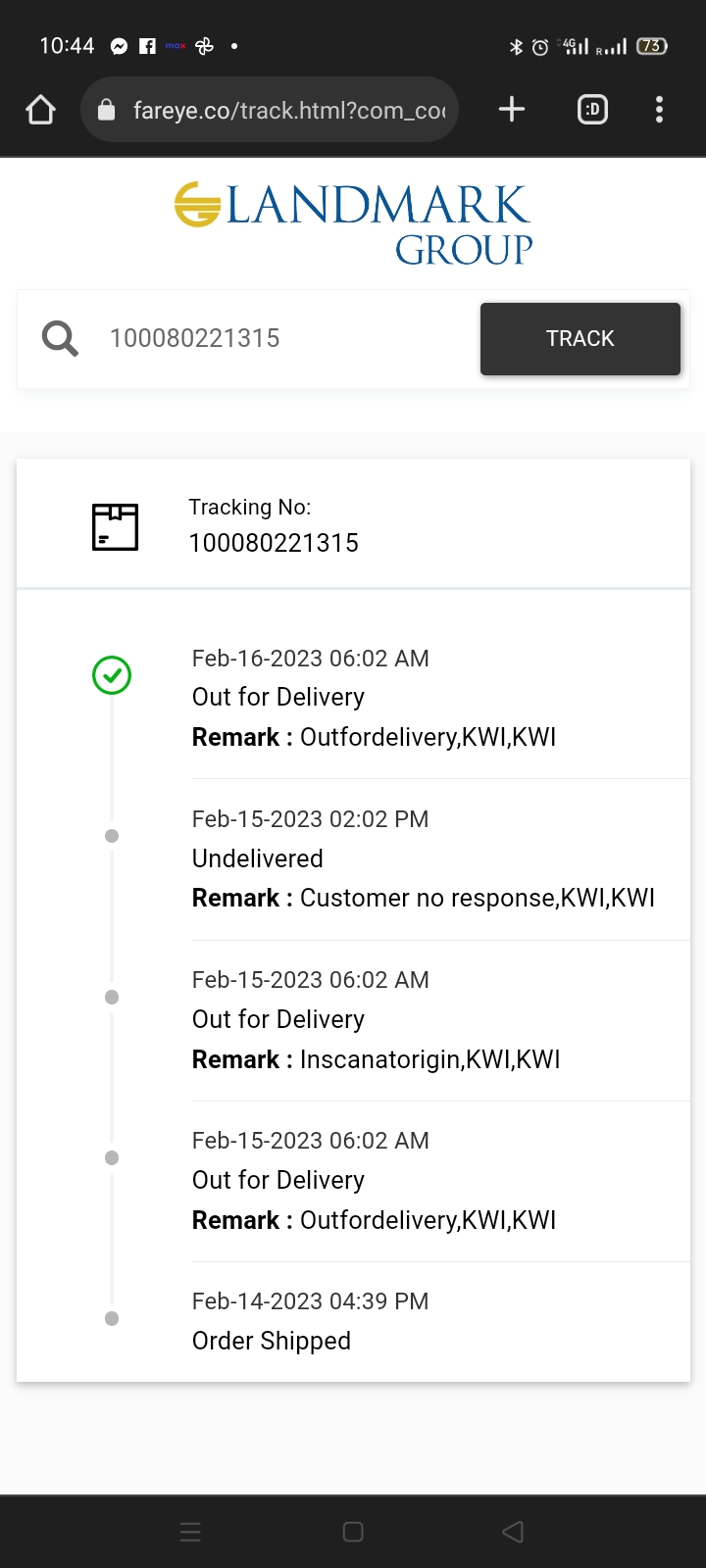Tap the package box icon
Screen dimensions: 706x1568
(115, 527)
